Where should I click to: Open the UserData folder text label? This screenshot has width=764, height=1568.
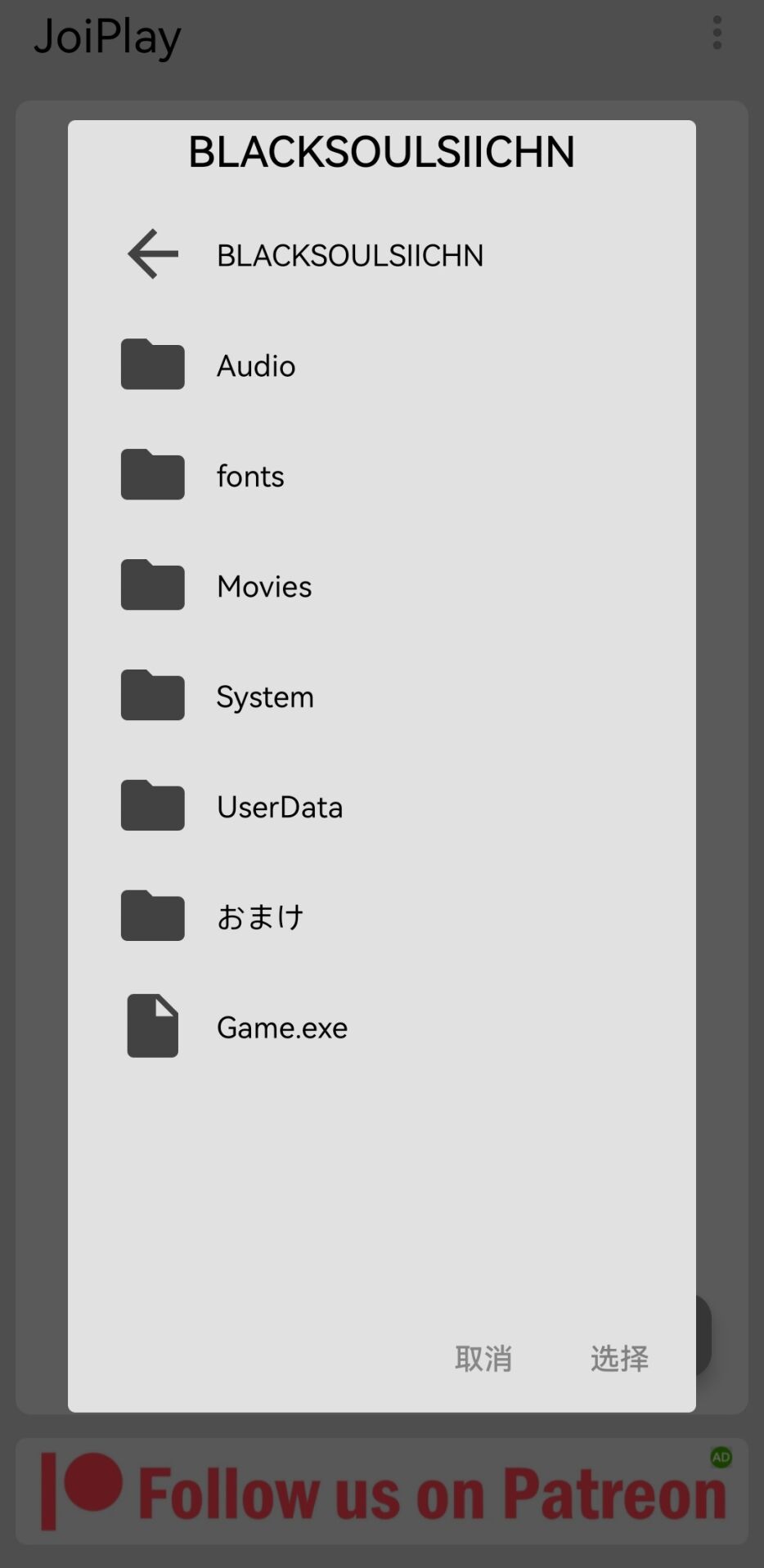click(x=280, y=808)
